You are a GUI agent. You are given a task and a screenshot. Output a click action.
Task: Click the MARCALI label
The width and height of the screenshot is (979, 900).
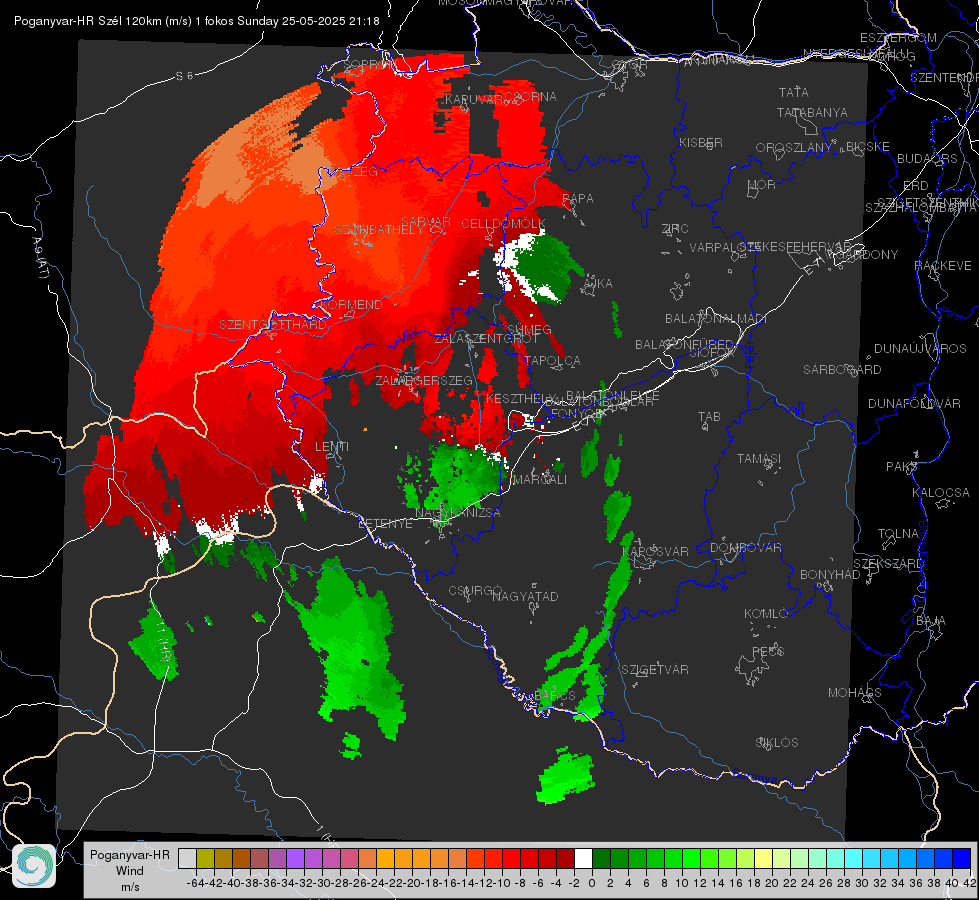[x=539, y=480]
